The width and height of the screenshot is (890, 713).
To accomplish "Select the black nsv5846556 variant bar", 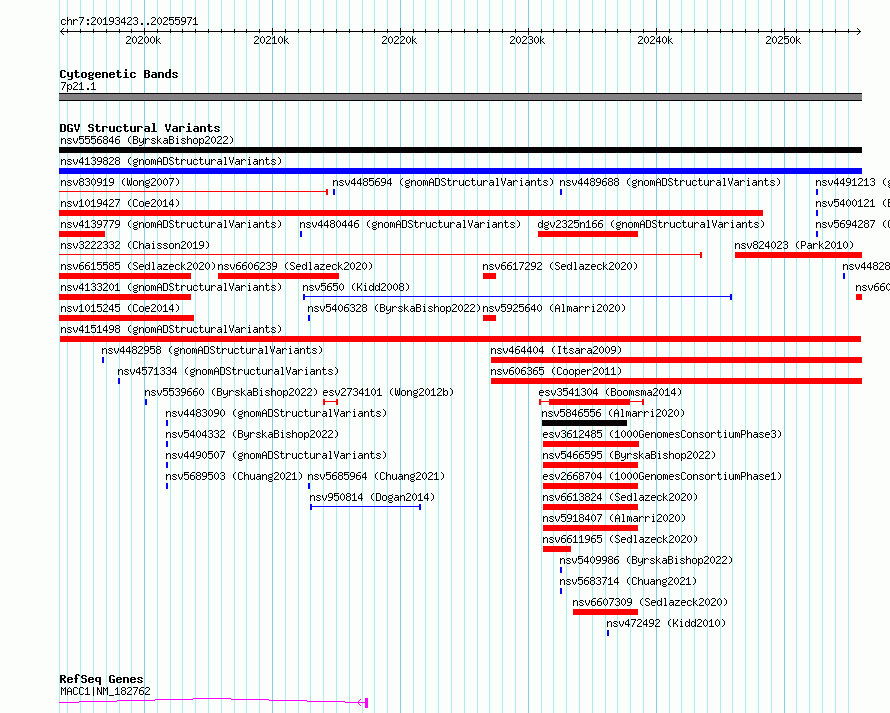I will click(x=584, y=423).
